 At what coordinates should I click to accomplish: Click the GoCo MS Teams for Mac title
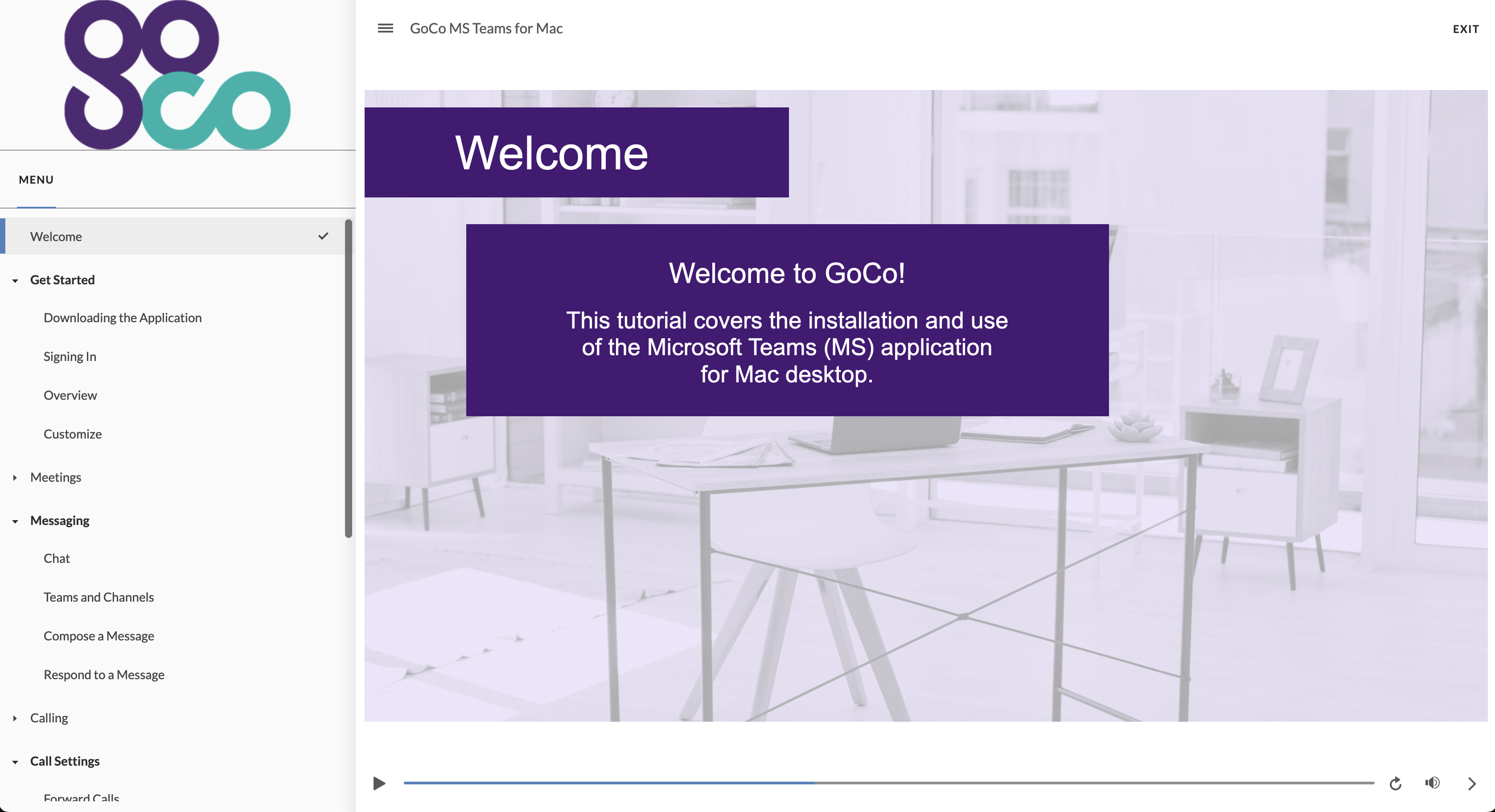[486, 29]
